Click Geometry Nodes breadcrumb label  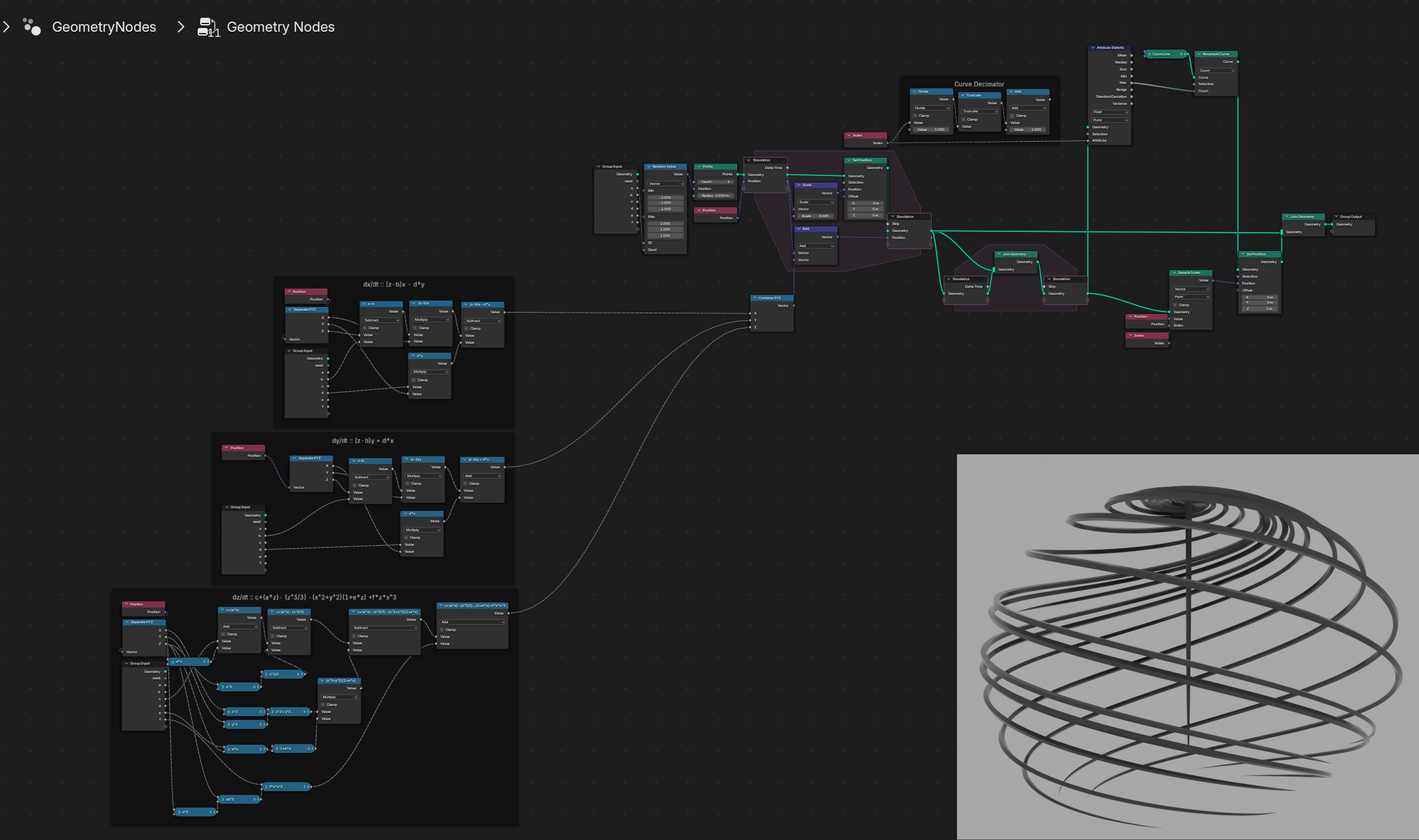click(x=280, y=27)
